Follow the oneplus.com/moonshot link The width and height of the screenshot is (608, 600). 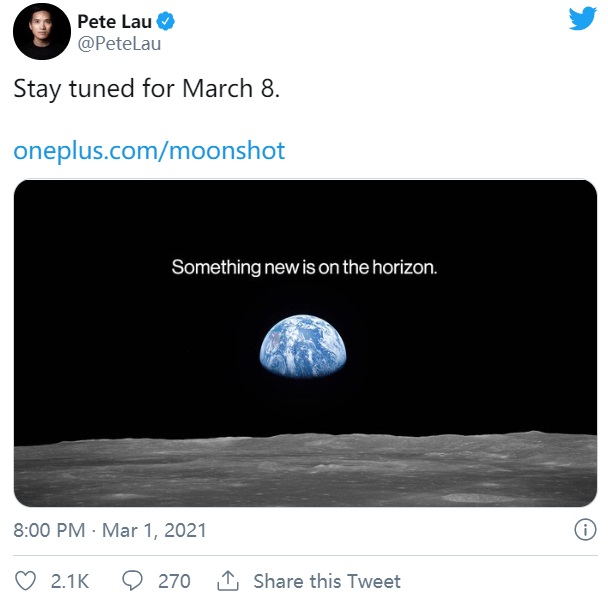pyautogui.click(x=149, y=150)
